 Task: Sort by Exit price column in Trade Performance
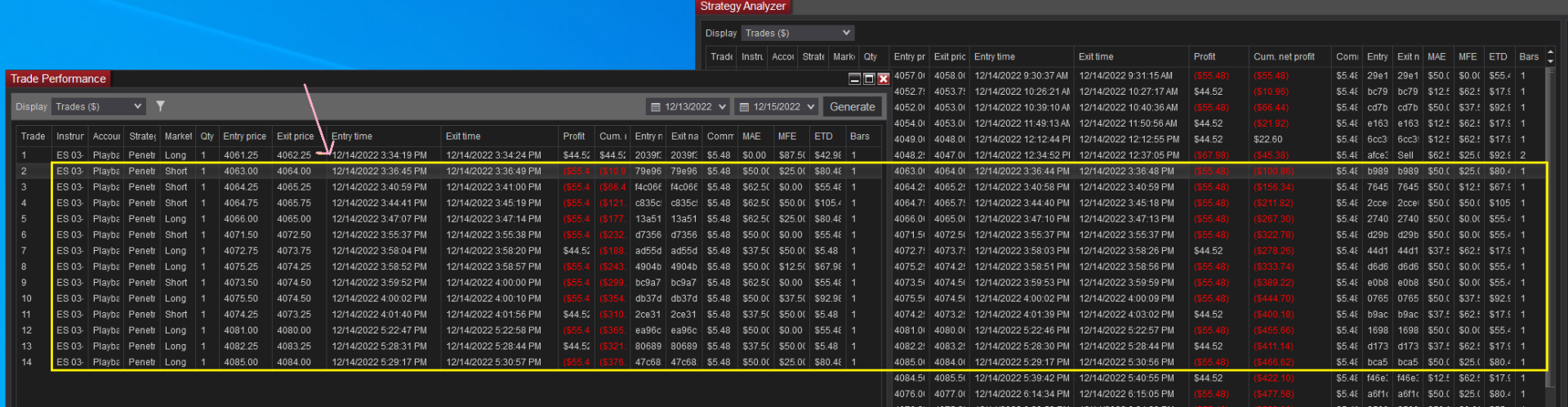coord(297,136)
